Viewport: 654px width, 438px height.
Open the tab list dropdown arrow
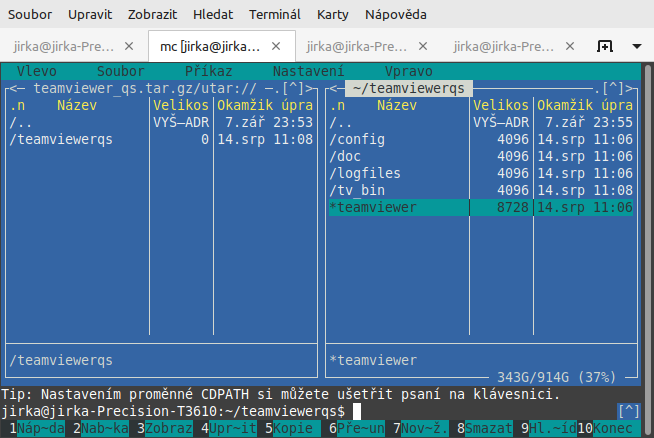tap(636, 46)
